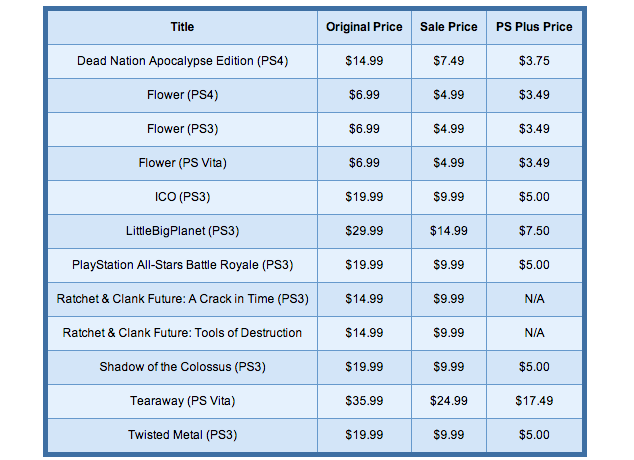Image resolution: width=634 pixels, height=460 pixels.
Task: Select the Flower (PS4) title cell
Action: coord(182,95)
